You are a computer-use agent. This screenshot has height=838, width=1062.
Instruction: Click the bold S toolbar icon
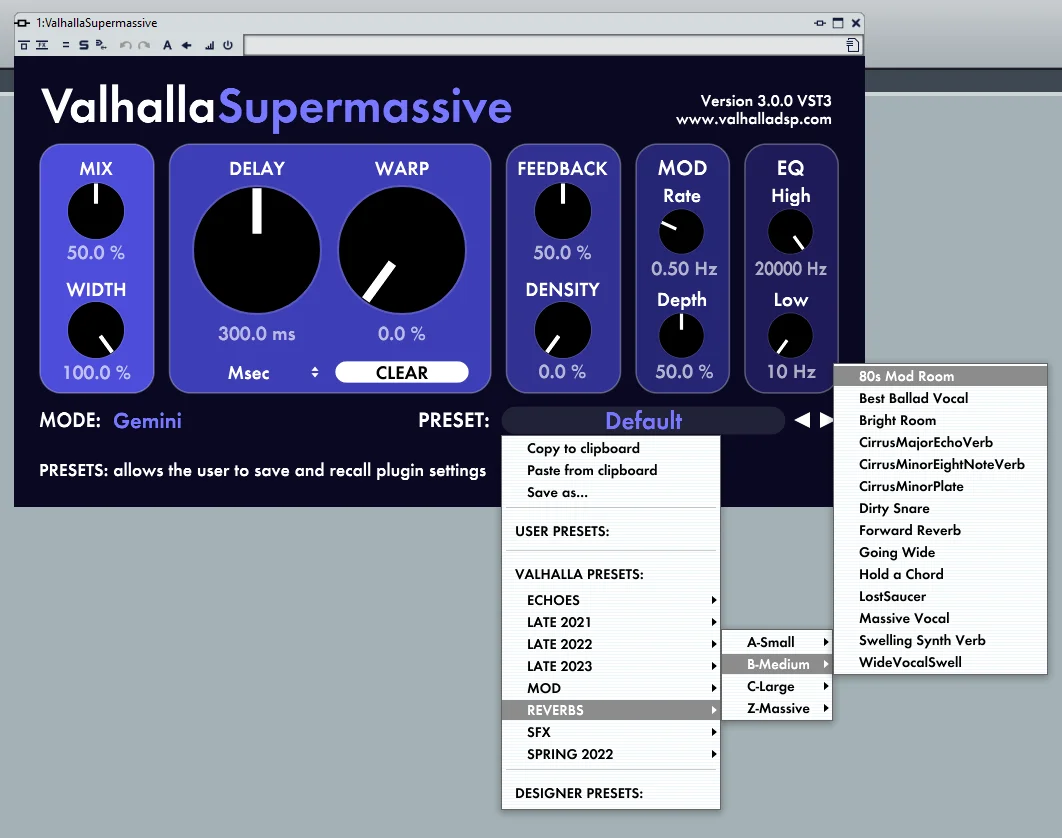83,45
